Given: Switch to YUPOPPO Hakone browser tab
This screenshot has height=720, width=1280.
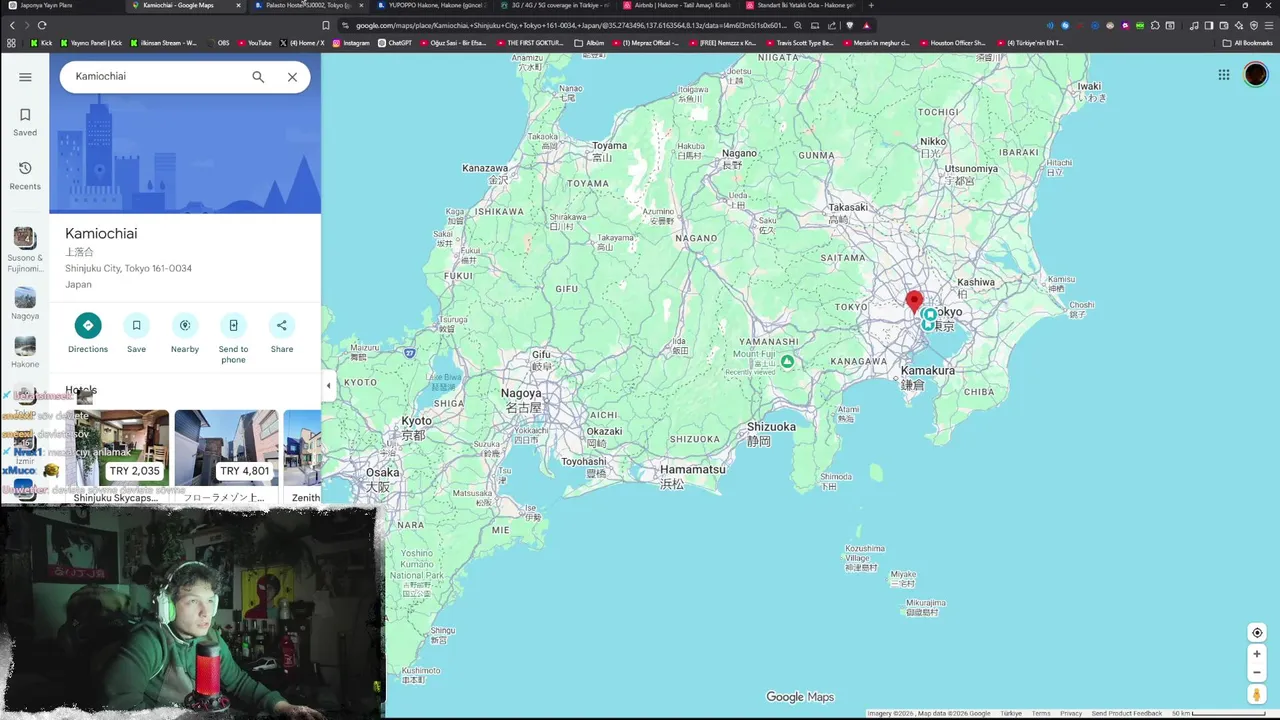Looking at the screenshot, I should click(430, 6).
